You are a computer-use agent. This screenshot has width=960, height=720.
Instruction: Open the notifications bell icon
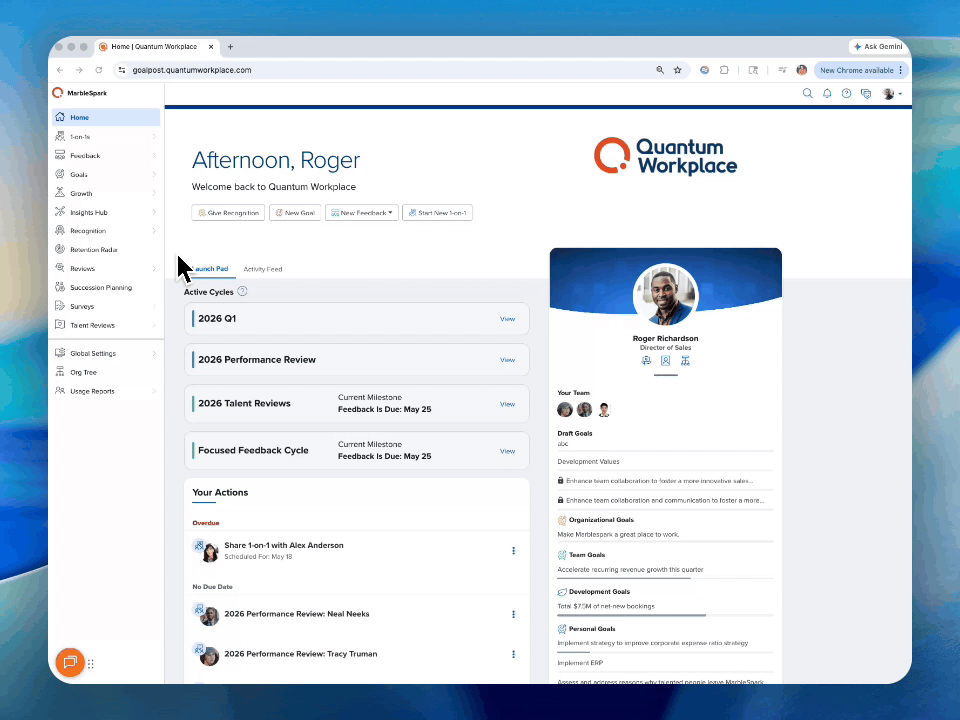[827, 94]
